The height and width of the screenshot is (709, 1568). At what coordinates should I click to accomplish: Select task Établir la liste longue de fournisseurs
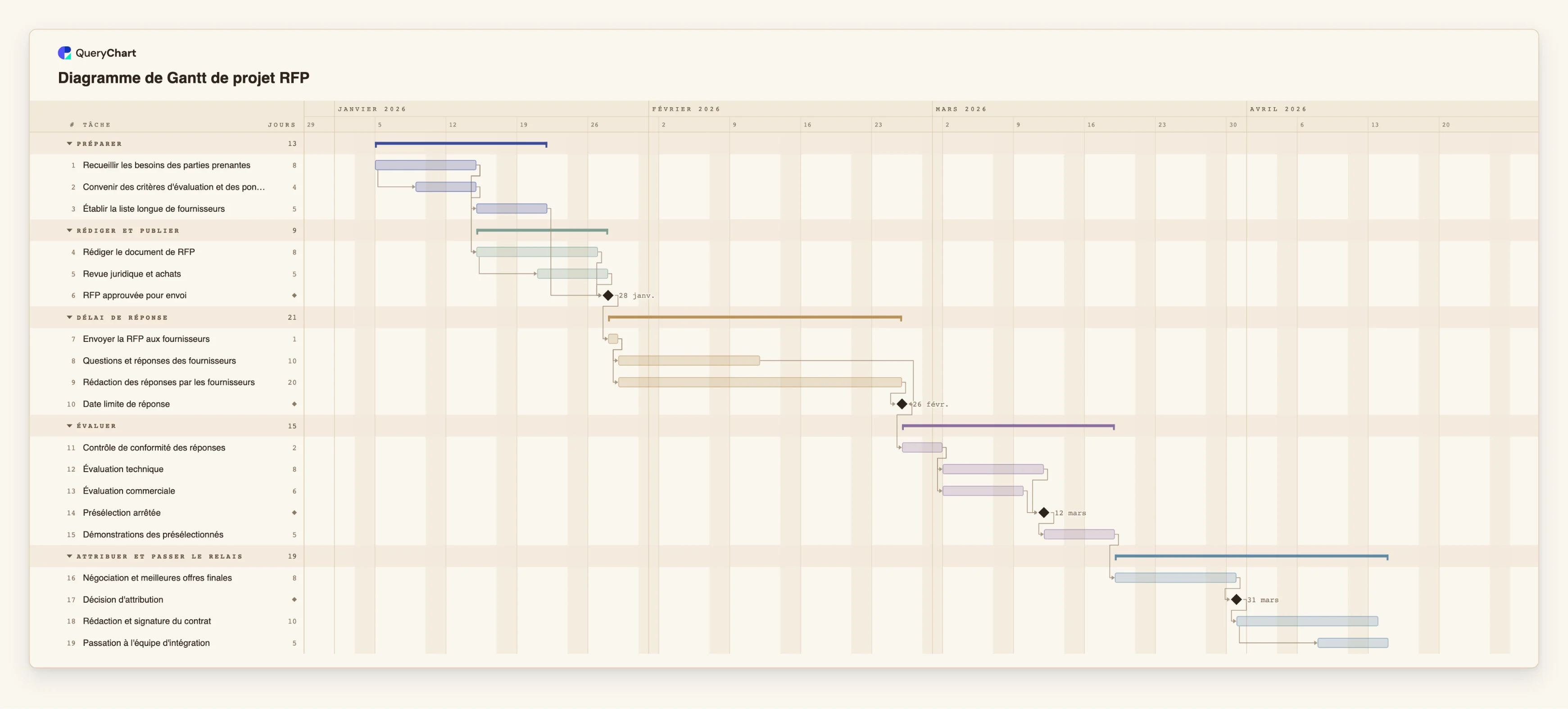[x=154, y=209]
